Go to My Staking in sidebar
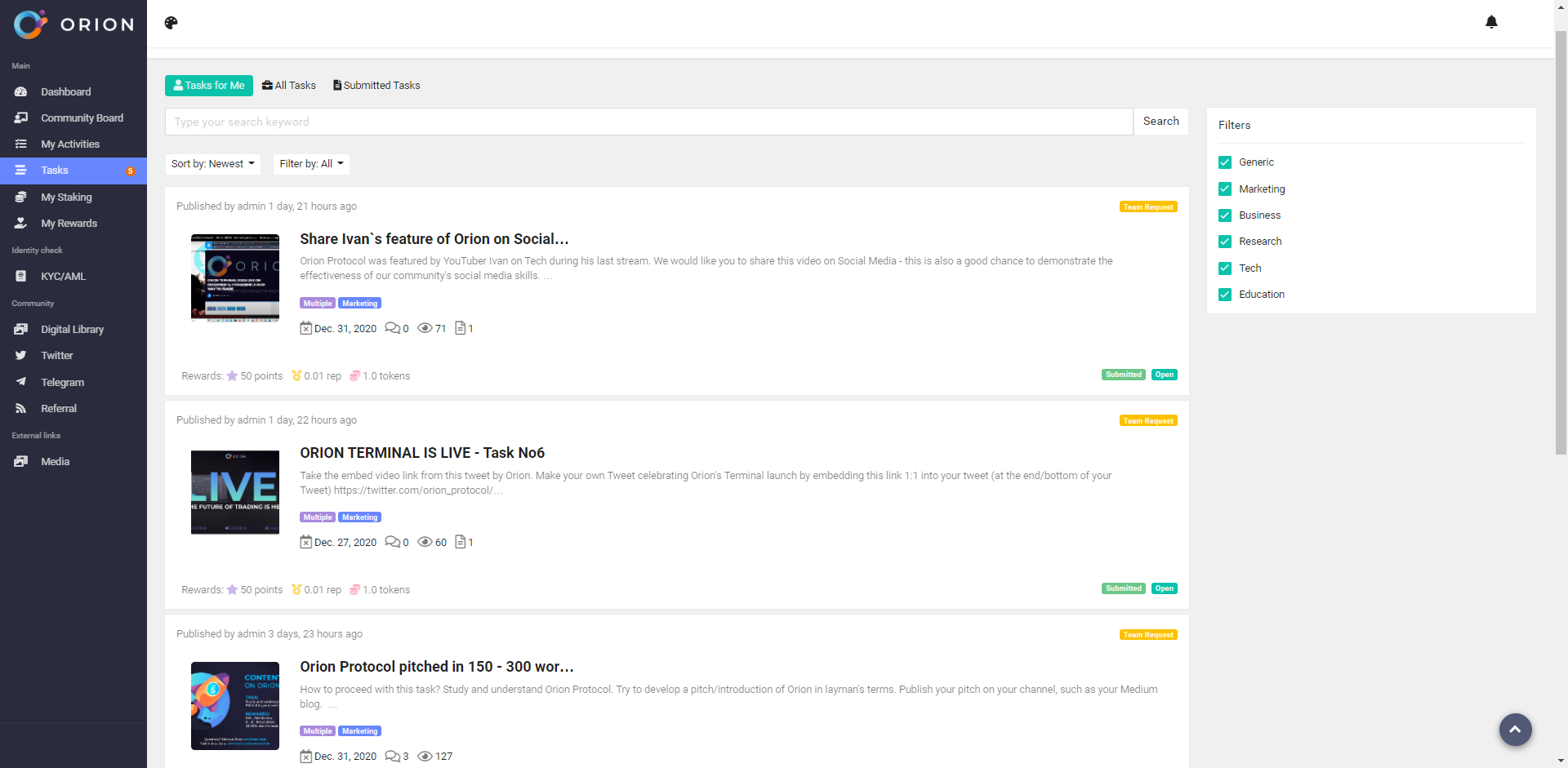Image resolution: width=1568 pixels, height=768 pixels. 66,198
